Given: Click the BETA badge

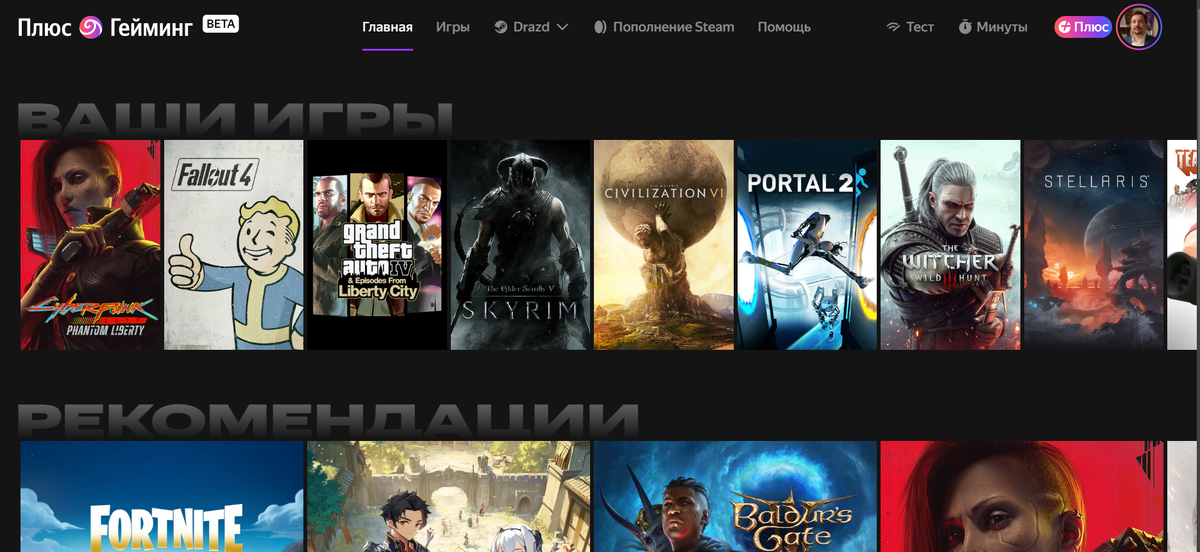Looking at the screenshot, I should 221,23.
